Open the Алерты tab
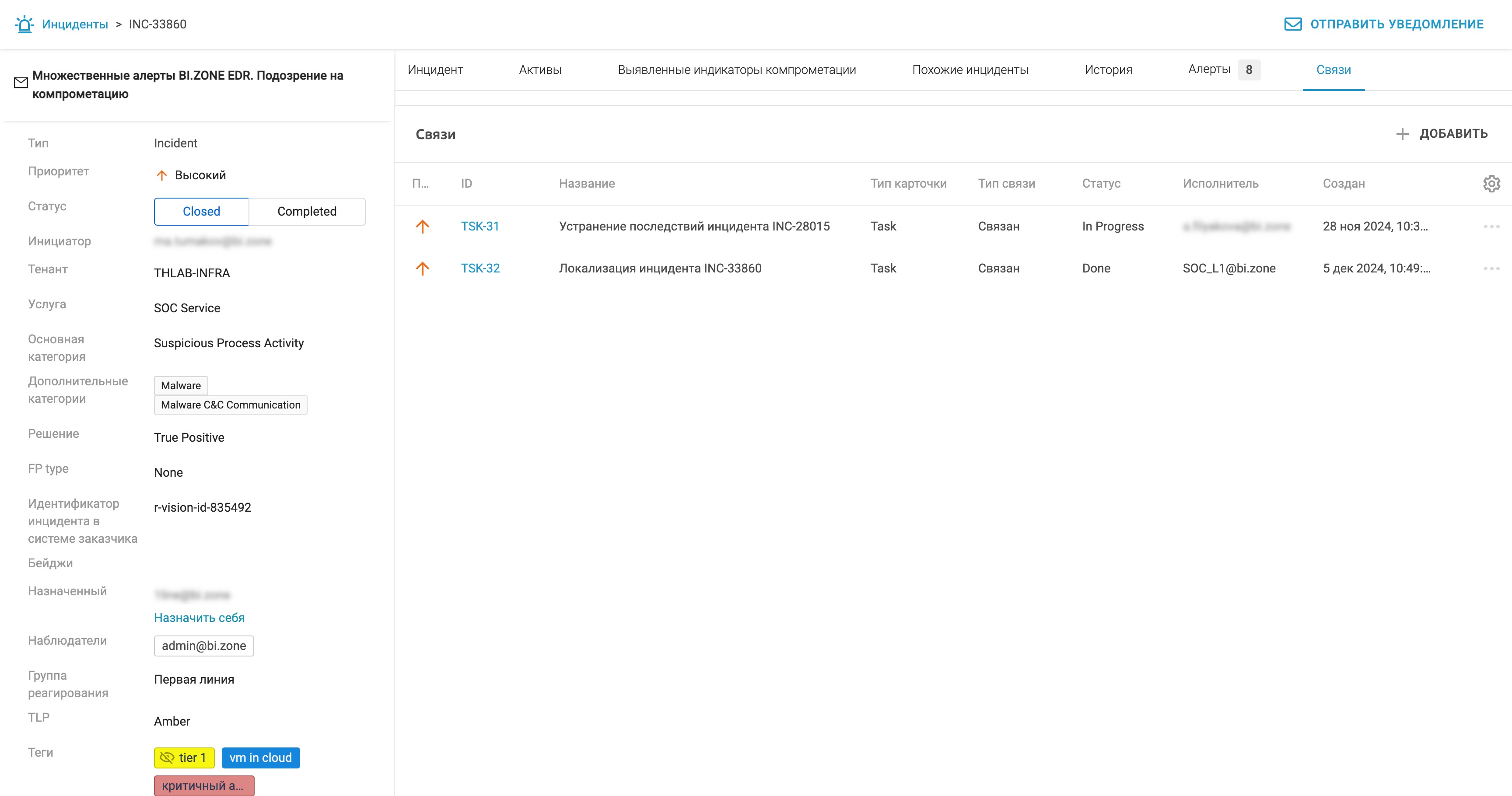The image size is (1512, 796). click(x=1209, y=70)
